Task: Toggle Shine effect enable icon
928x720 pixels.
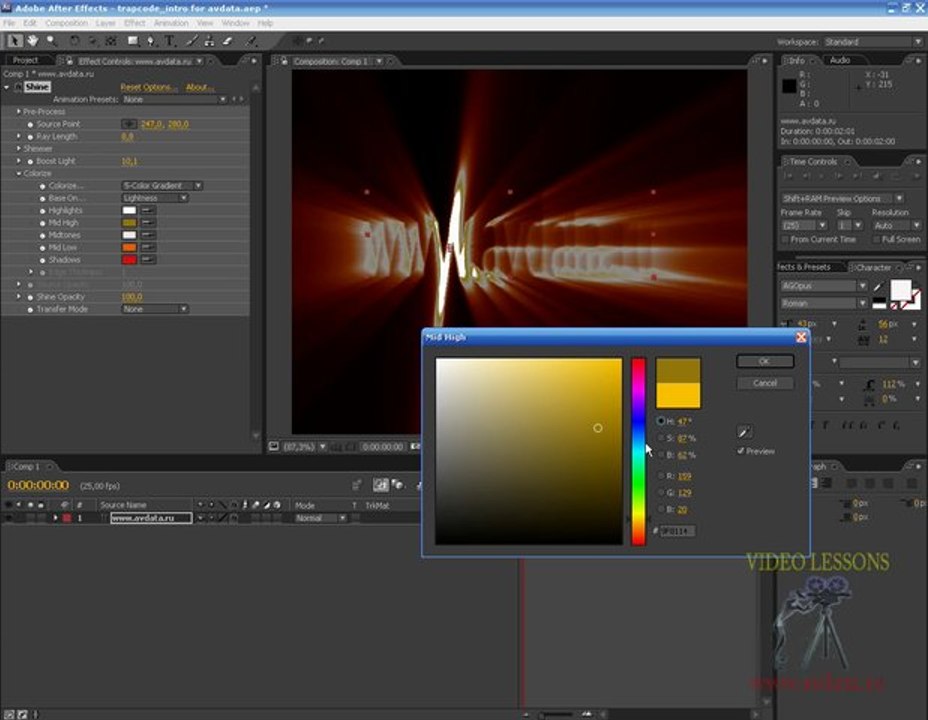Action: click(x=18, y=86)
